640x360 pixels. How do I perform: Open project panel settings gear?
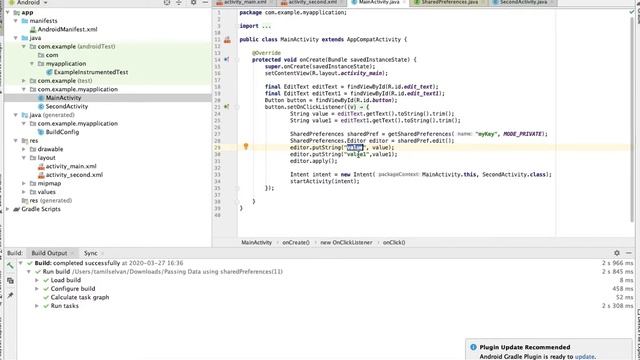point(193,2)
